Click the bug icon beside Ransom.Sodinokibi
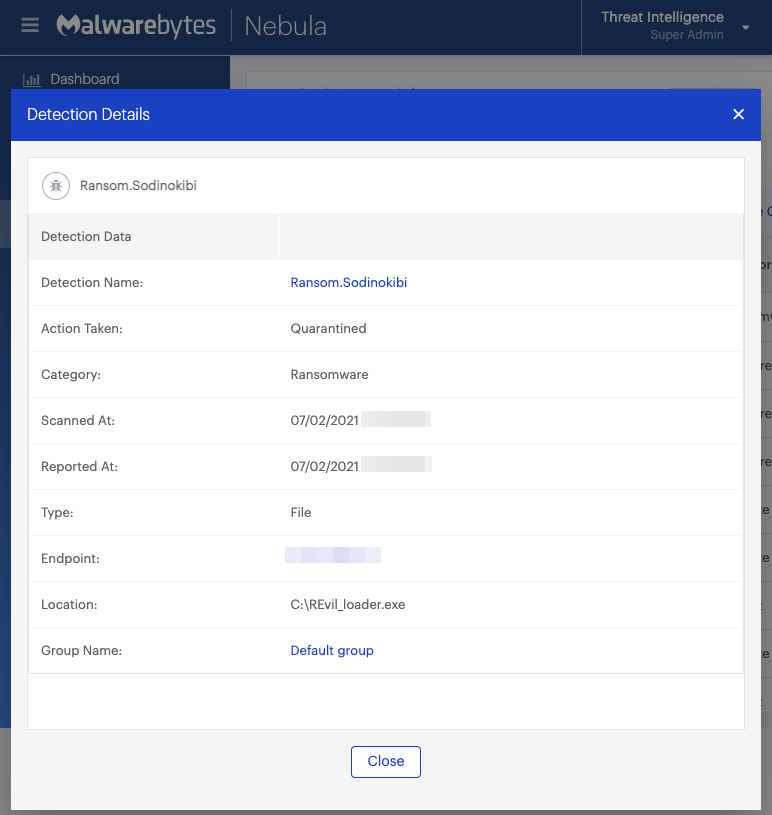Image resolution: width=772 pixels, height=815 pixels. click(x=56, y=186)
